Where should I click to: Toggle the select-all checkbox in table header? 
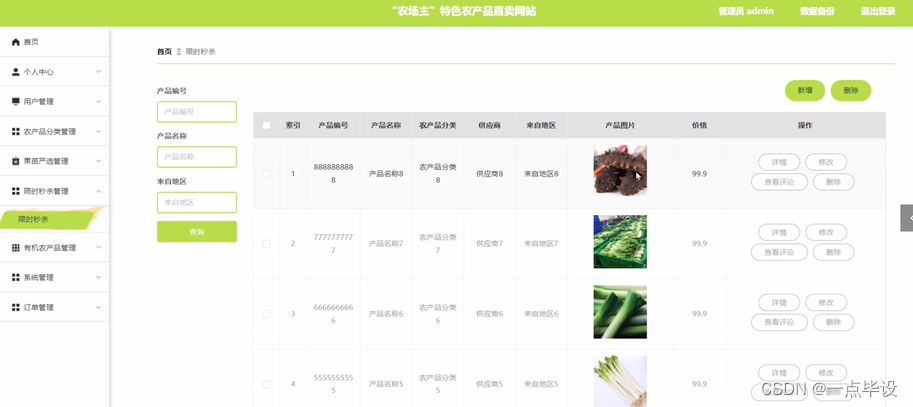[x=267, y=125]
